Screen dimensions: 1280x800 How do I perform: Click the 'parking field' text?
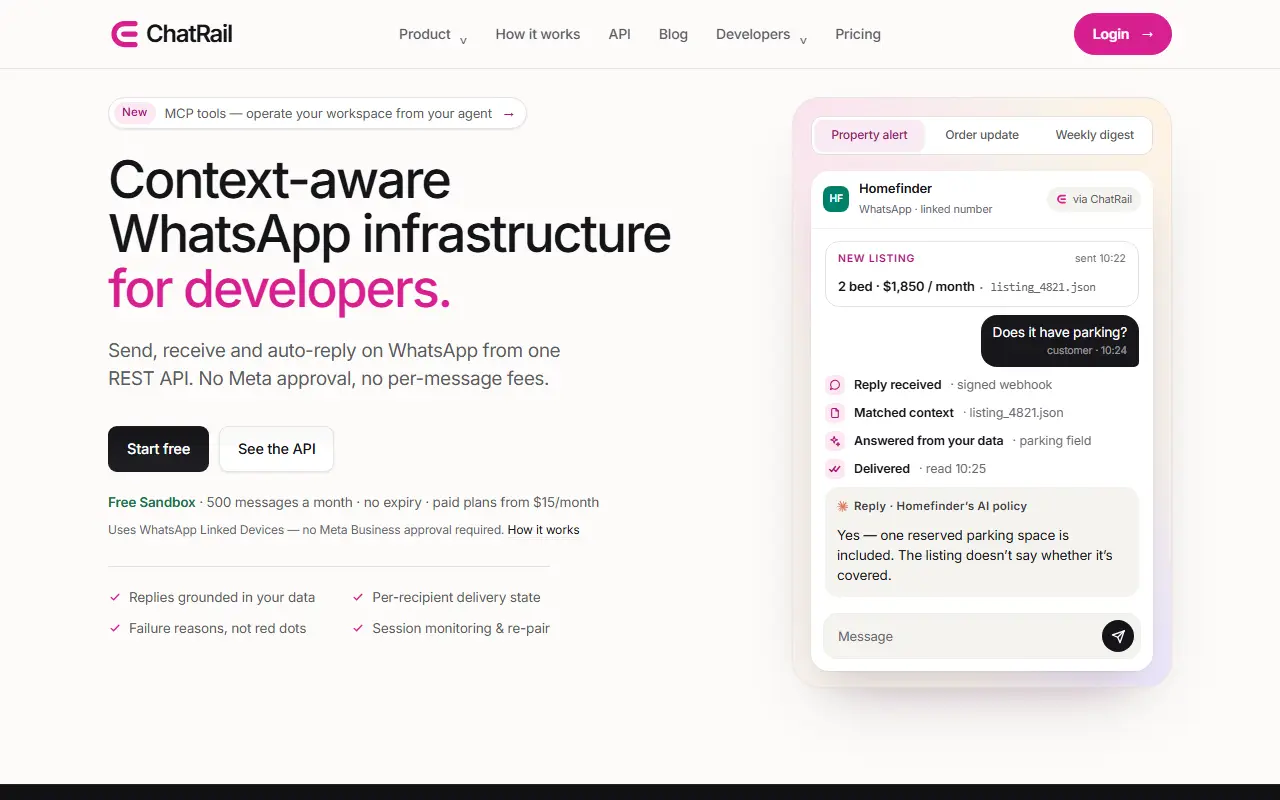click(1055, 441)
